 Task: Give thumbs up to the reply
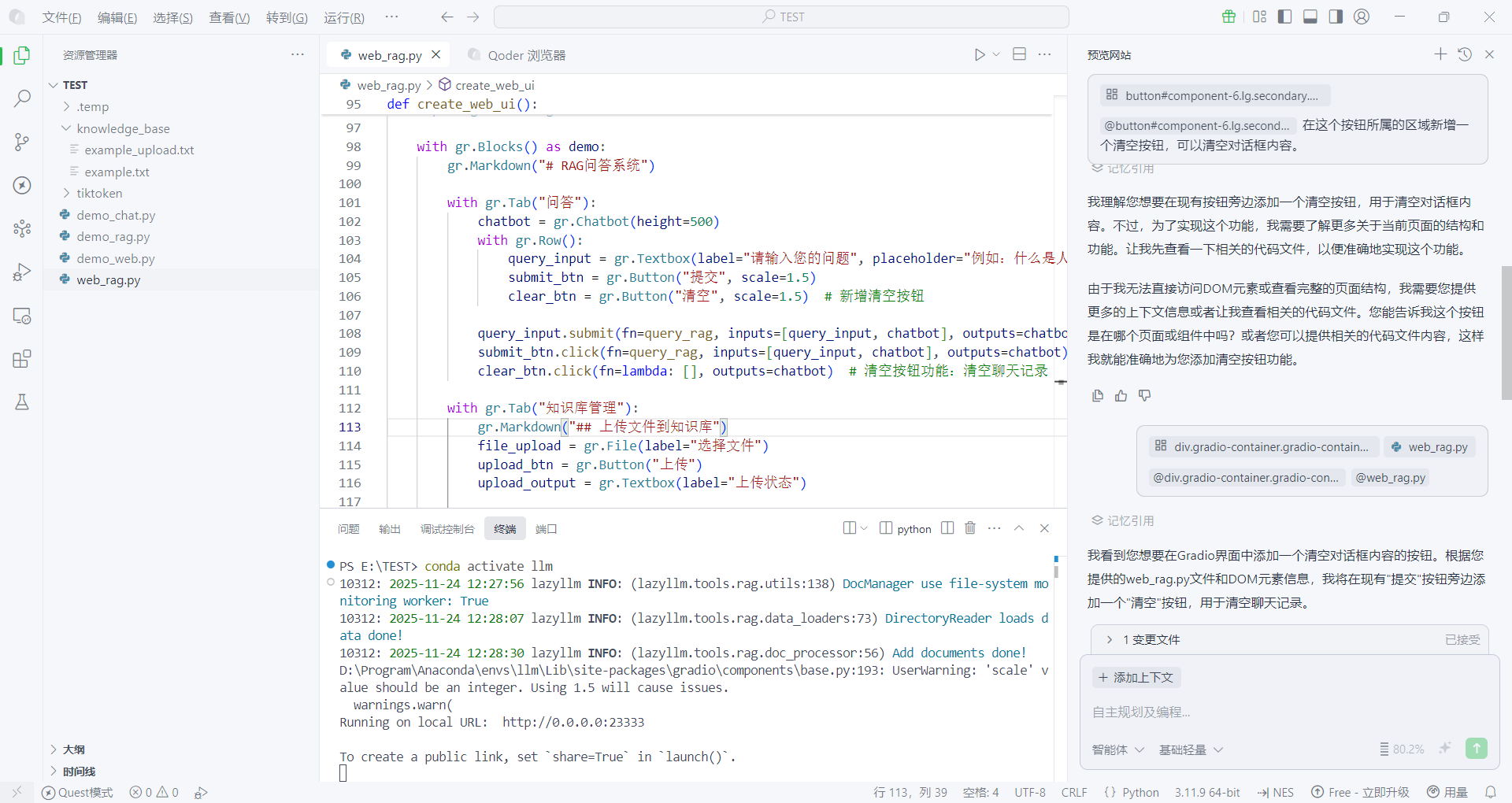pos(1121,396)
